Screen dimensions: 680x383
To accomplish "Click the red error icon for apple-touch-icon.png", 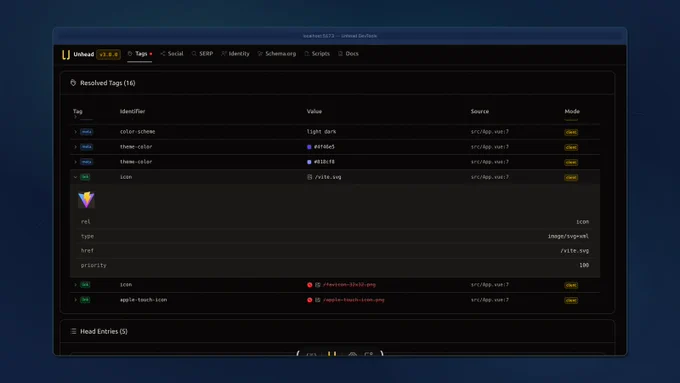I will 310,300.
